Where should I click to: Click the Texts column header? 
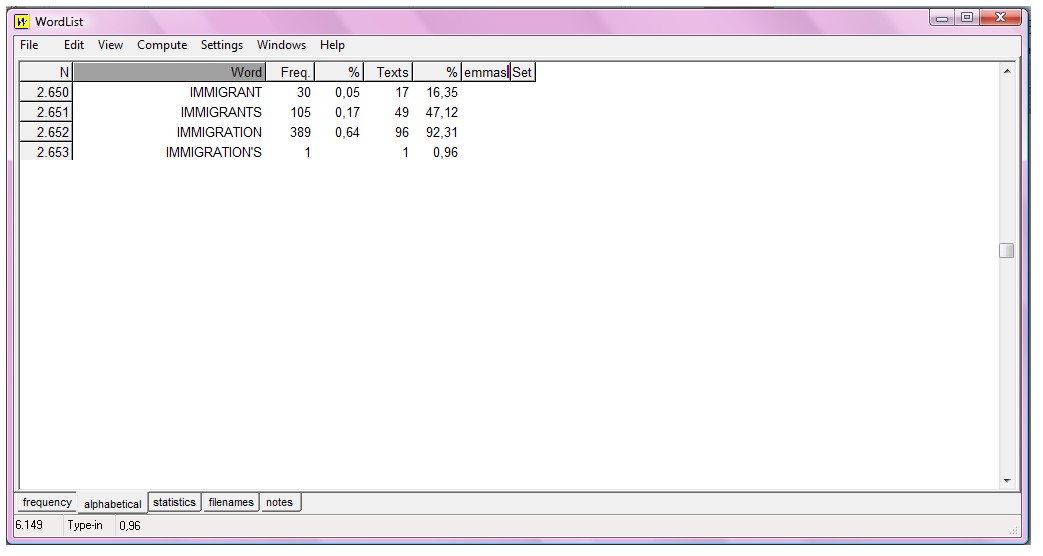pos(392,72)
